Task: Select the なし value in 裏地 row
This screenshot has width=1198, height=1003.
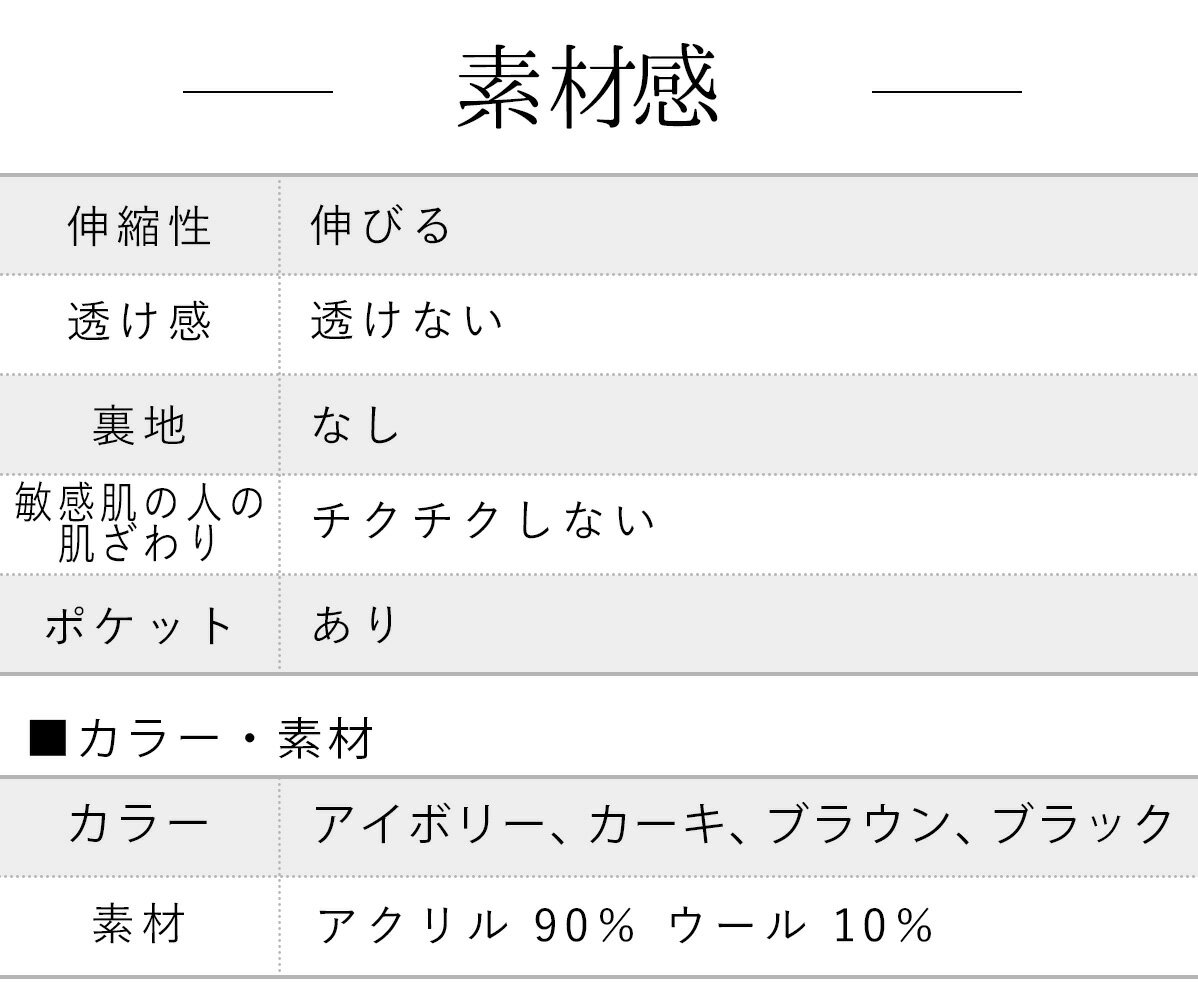Action: pos(356,425)
